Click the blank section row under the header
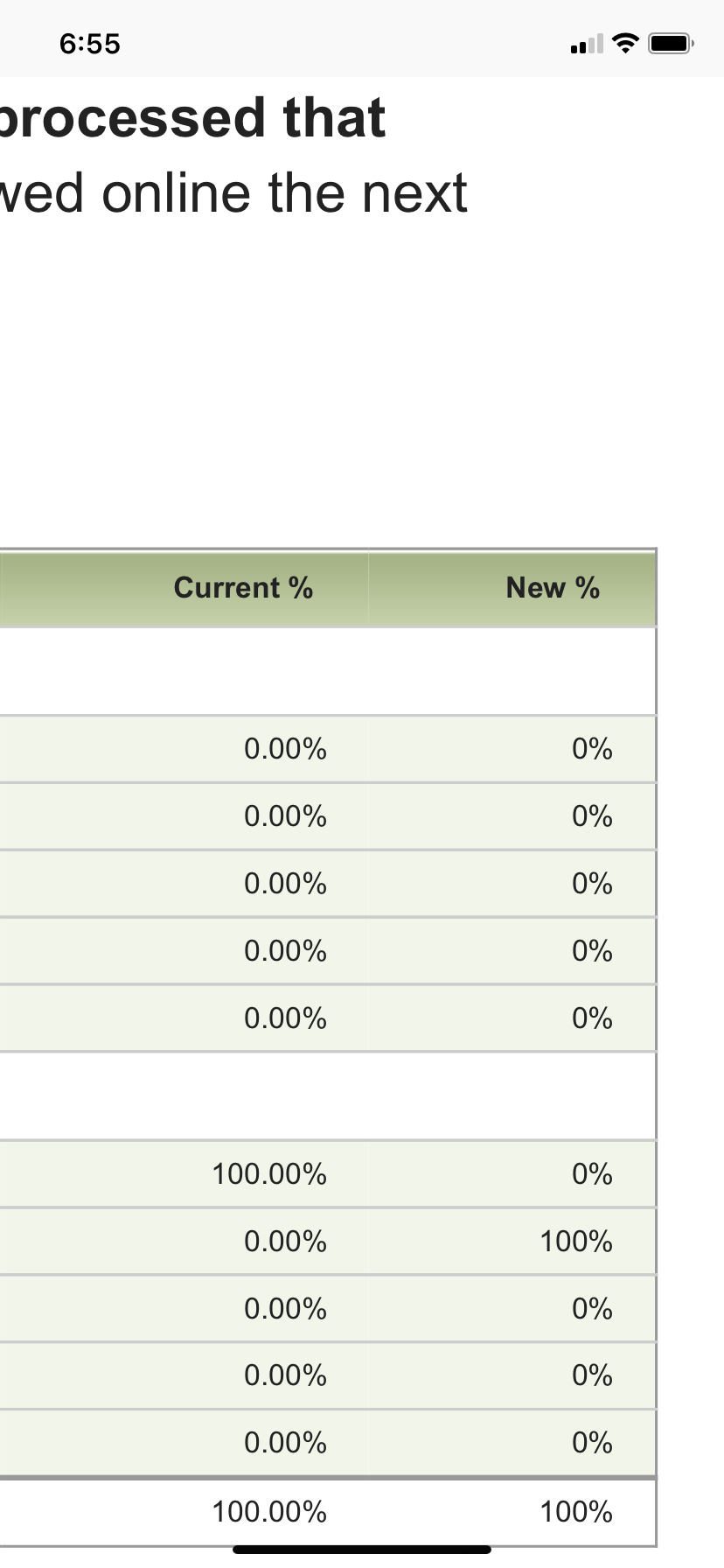The image size is (724, 1568). click(x=328, y=671)
